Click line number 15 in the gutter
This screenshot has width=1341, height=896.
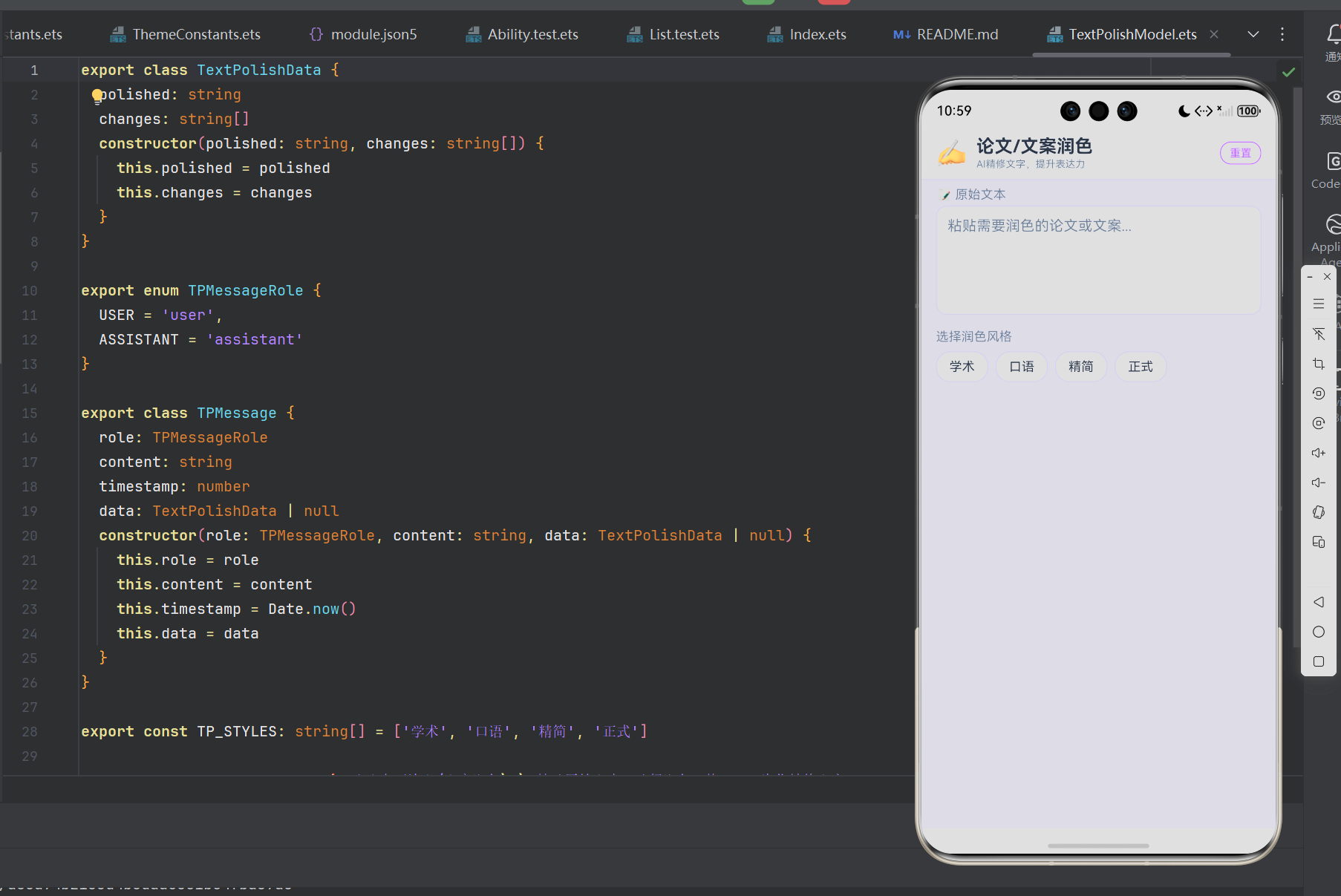point(30,413)
